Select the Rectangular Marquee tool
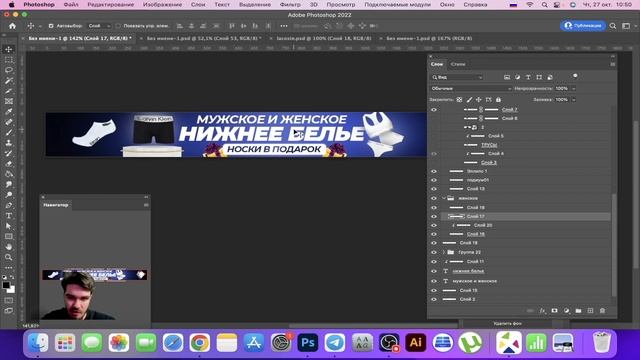The width and height of the screenshot is (640, 360). (x=9, y=60)
